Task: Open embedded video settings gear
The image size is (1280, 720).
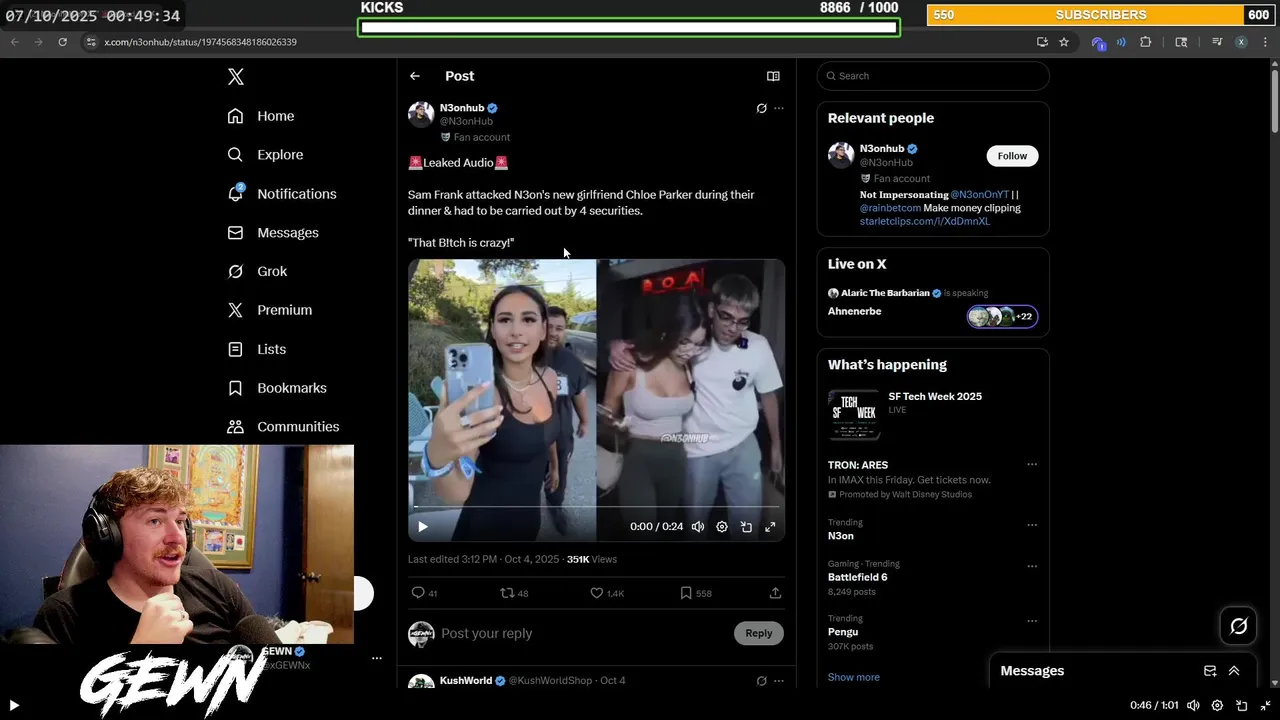Action: point(722,527)
